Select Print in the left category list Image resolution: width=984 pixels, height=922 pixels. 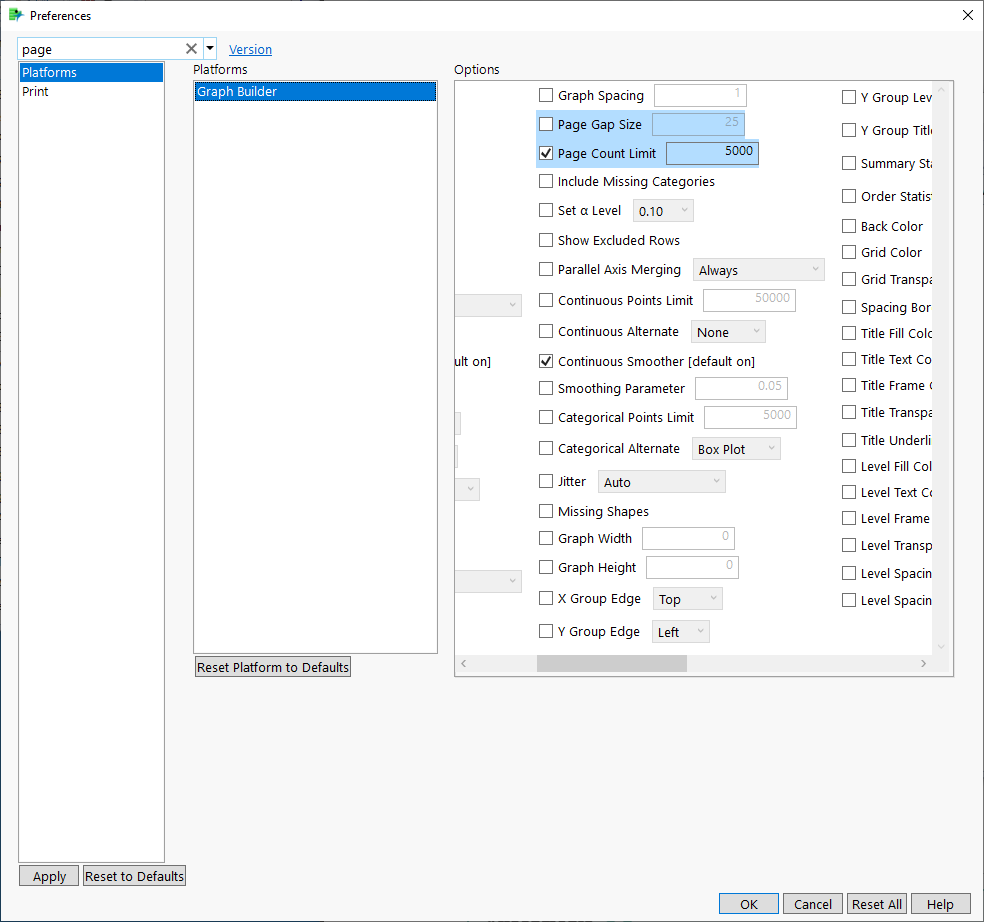pos(35,91)
